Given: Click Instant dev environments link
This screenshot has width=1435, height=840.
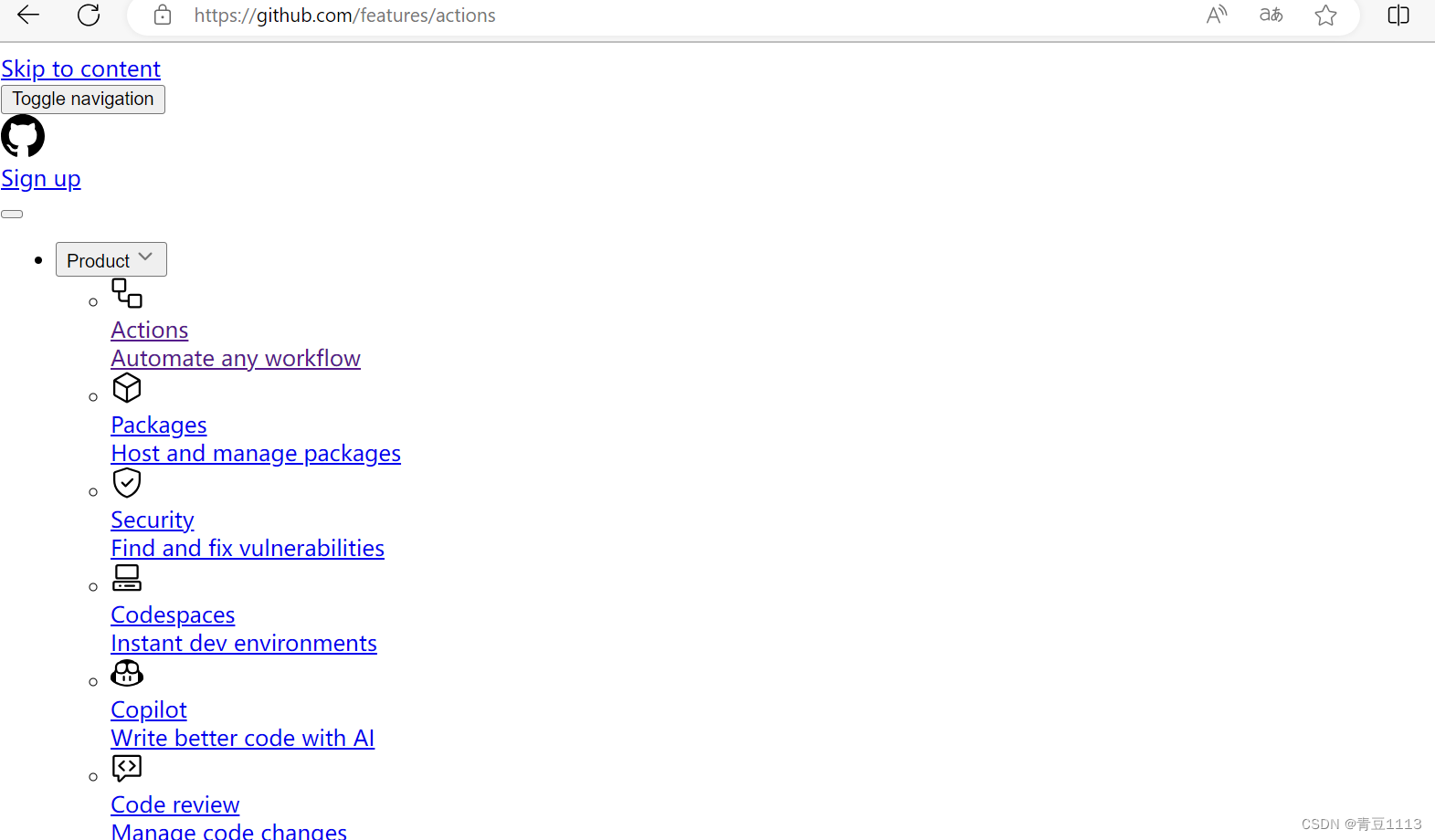Looking at the screenshot, I should click(244, 644).
